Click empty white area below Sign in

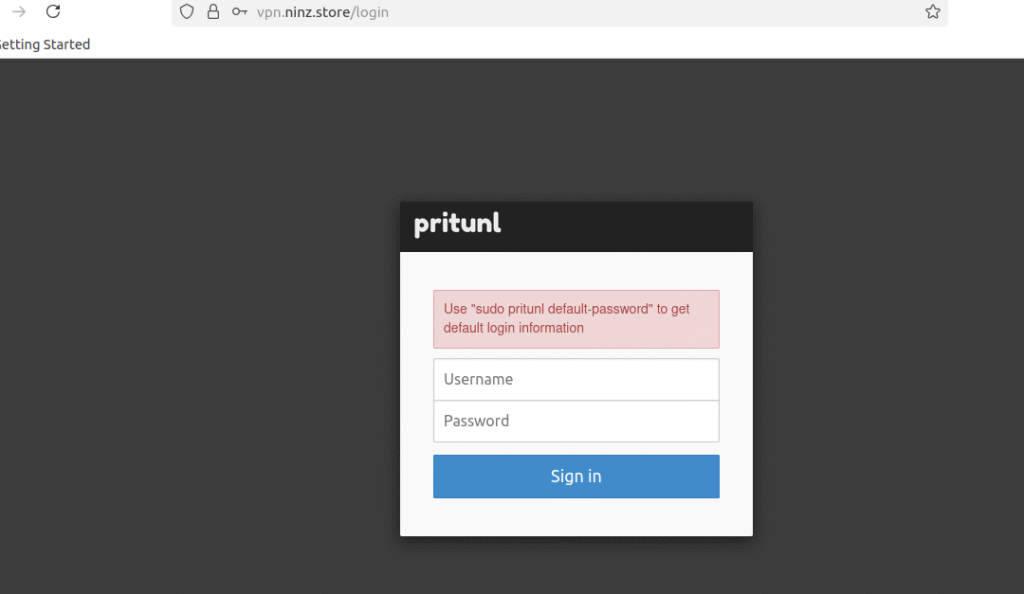576,517
